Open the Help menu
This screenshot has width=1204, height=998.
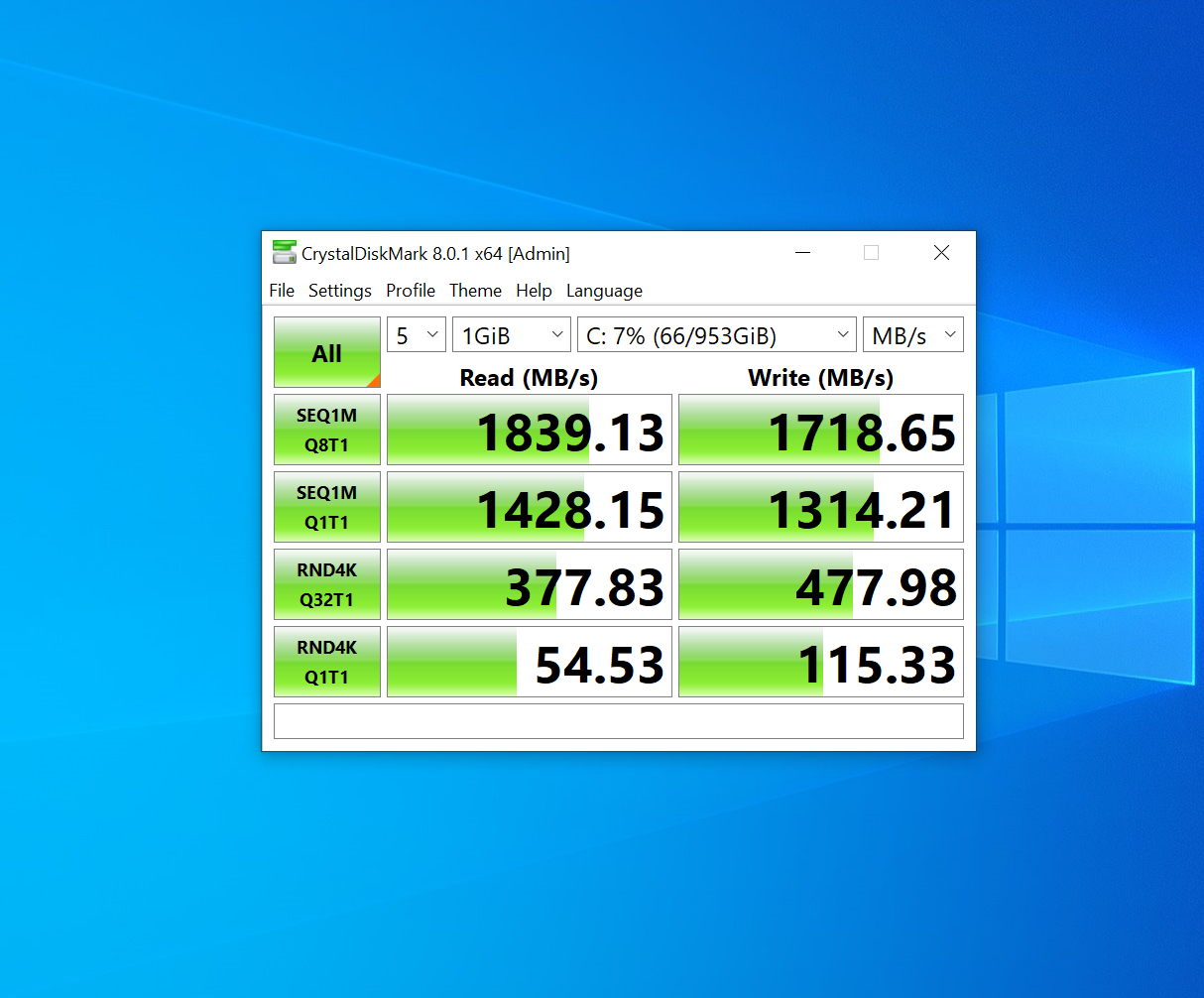534,291
